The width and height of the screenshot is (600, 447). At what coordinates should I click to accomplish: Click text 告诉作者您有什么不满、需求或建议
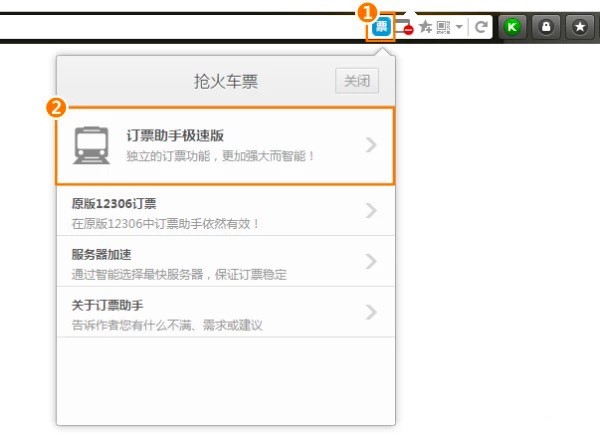click(167, 325)
